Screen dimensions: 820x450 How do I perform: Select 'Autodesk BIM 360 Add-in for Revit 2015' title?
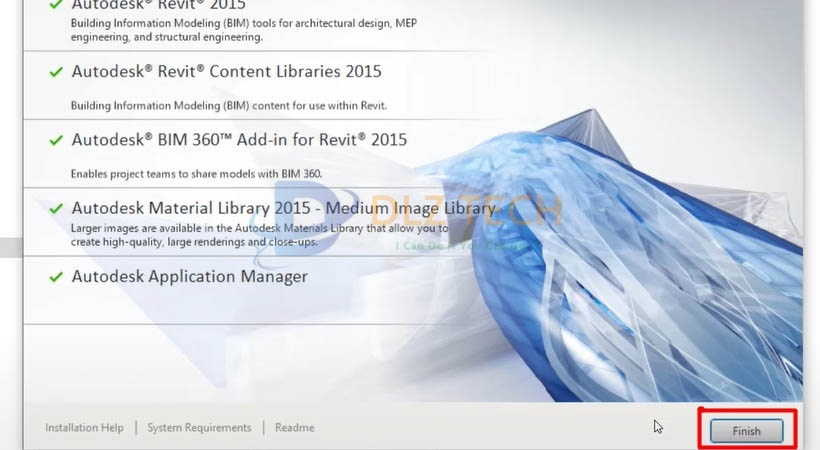(239, 140)
